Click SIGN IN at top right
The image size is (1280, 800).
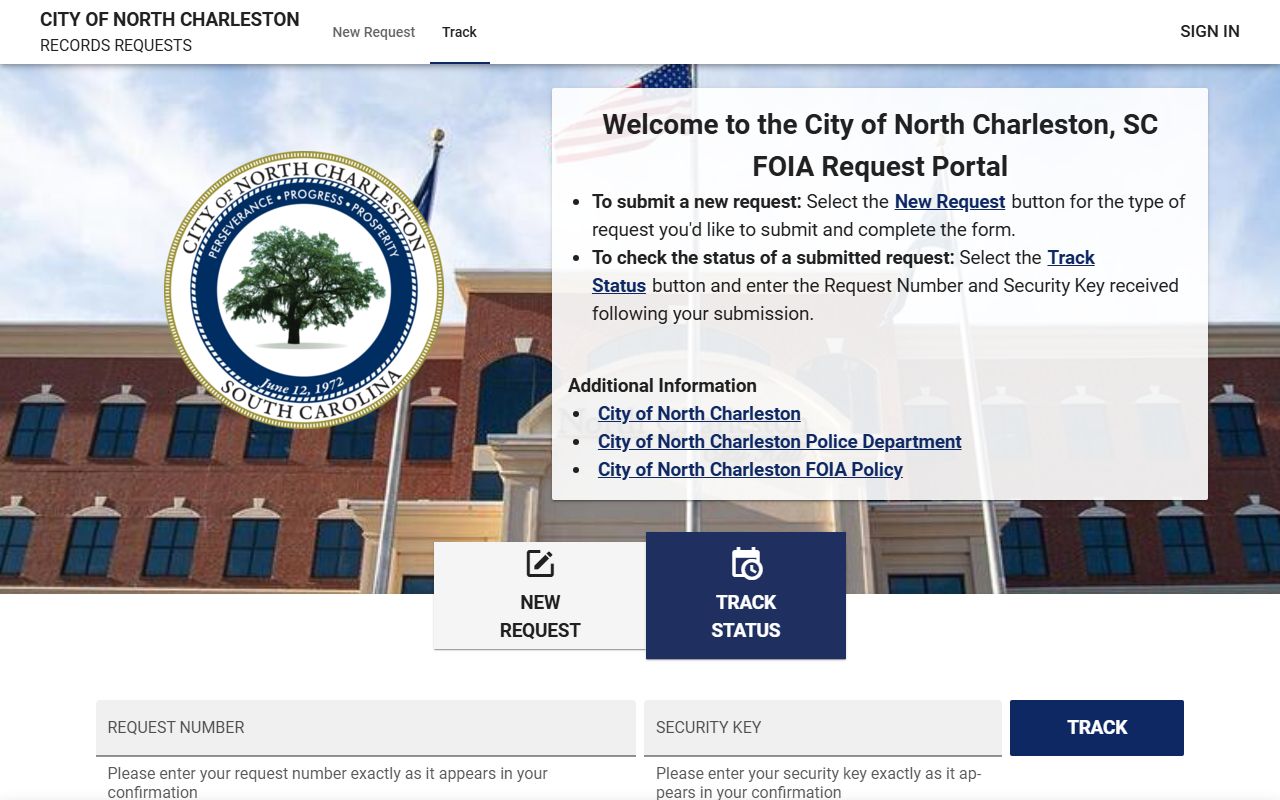(x=1210, y=31)
